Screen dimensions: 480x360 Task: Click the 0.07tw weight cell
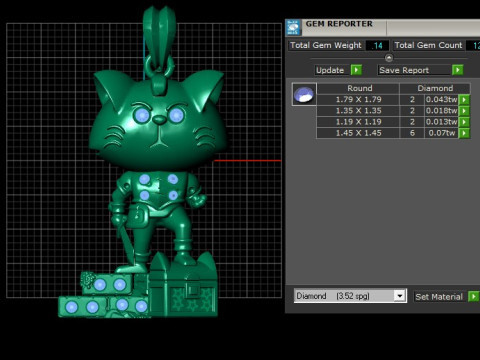441,133
